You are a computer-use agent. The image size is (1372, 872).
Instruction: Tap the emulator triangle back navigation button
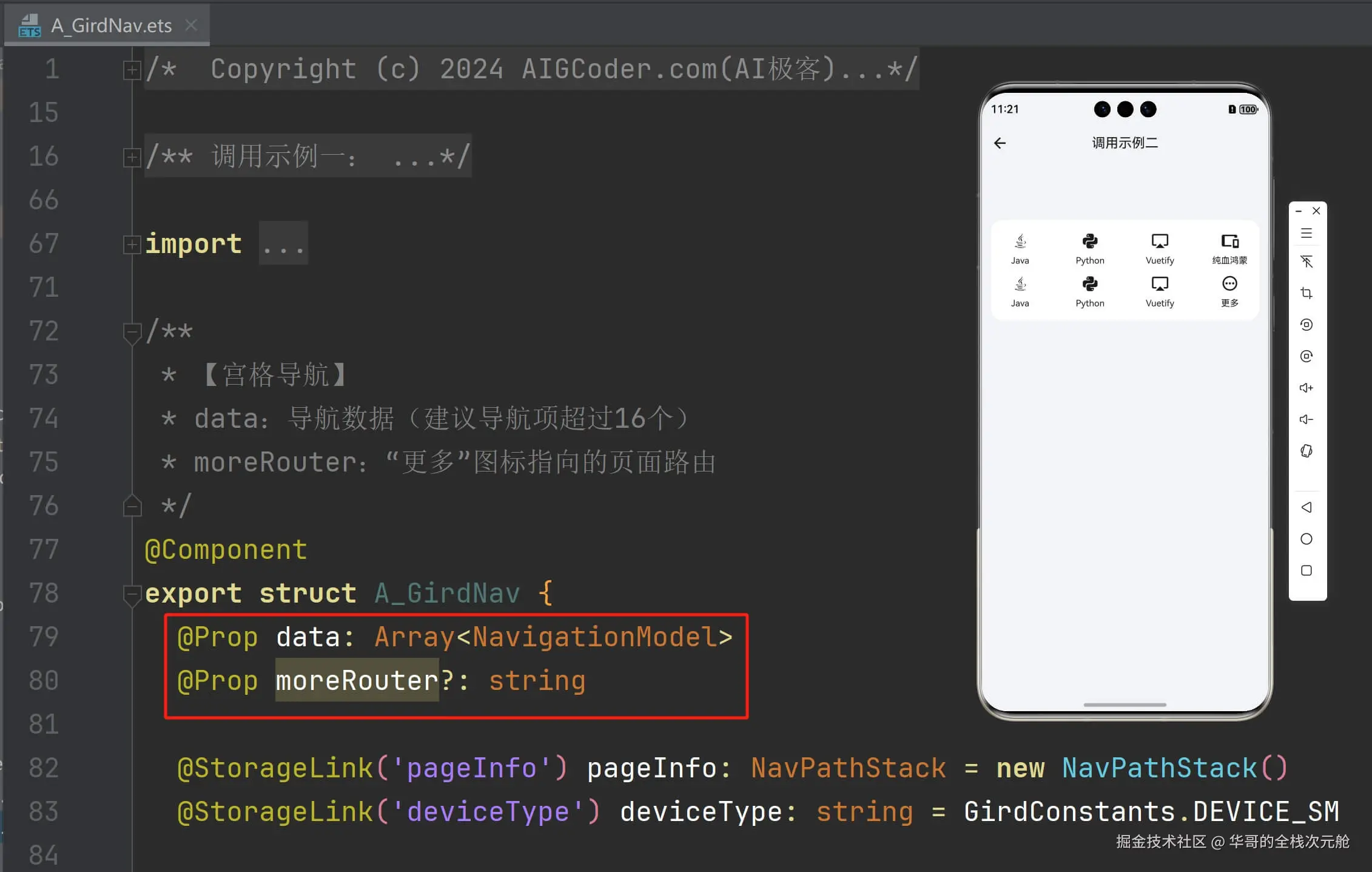(1306, 507)
